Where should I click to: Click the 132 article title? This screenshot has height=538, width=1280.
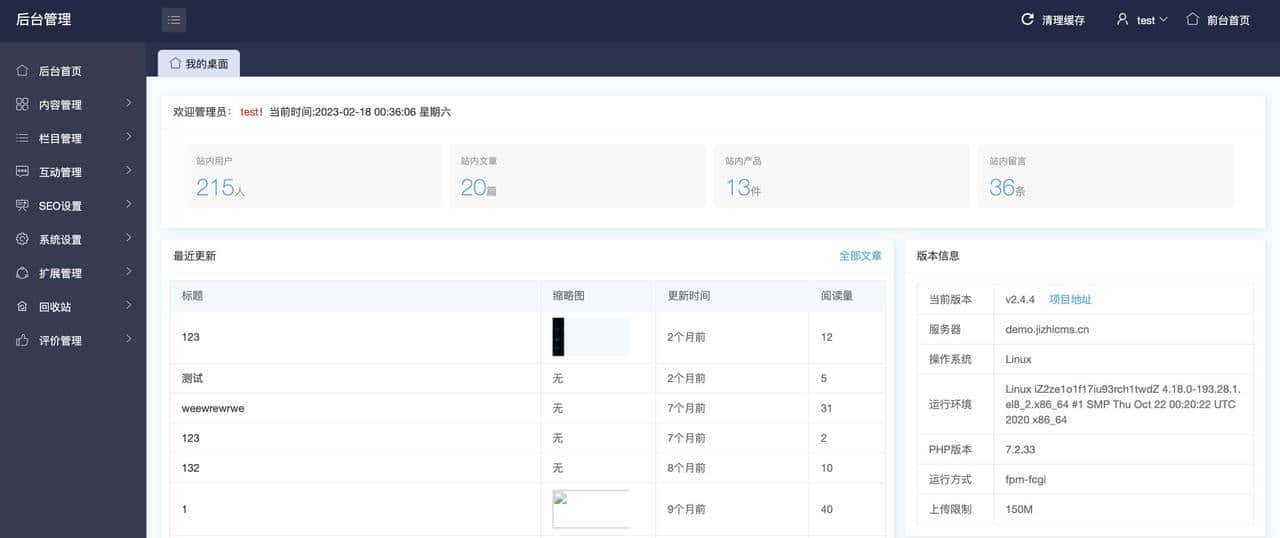(x=190, y=468)
